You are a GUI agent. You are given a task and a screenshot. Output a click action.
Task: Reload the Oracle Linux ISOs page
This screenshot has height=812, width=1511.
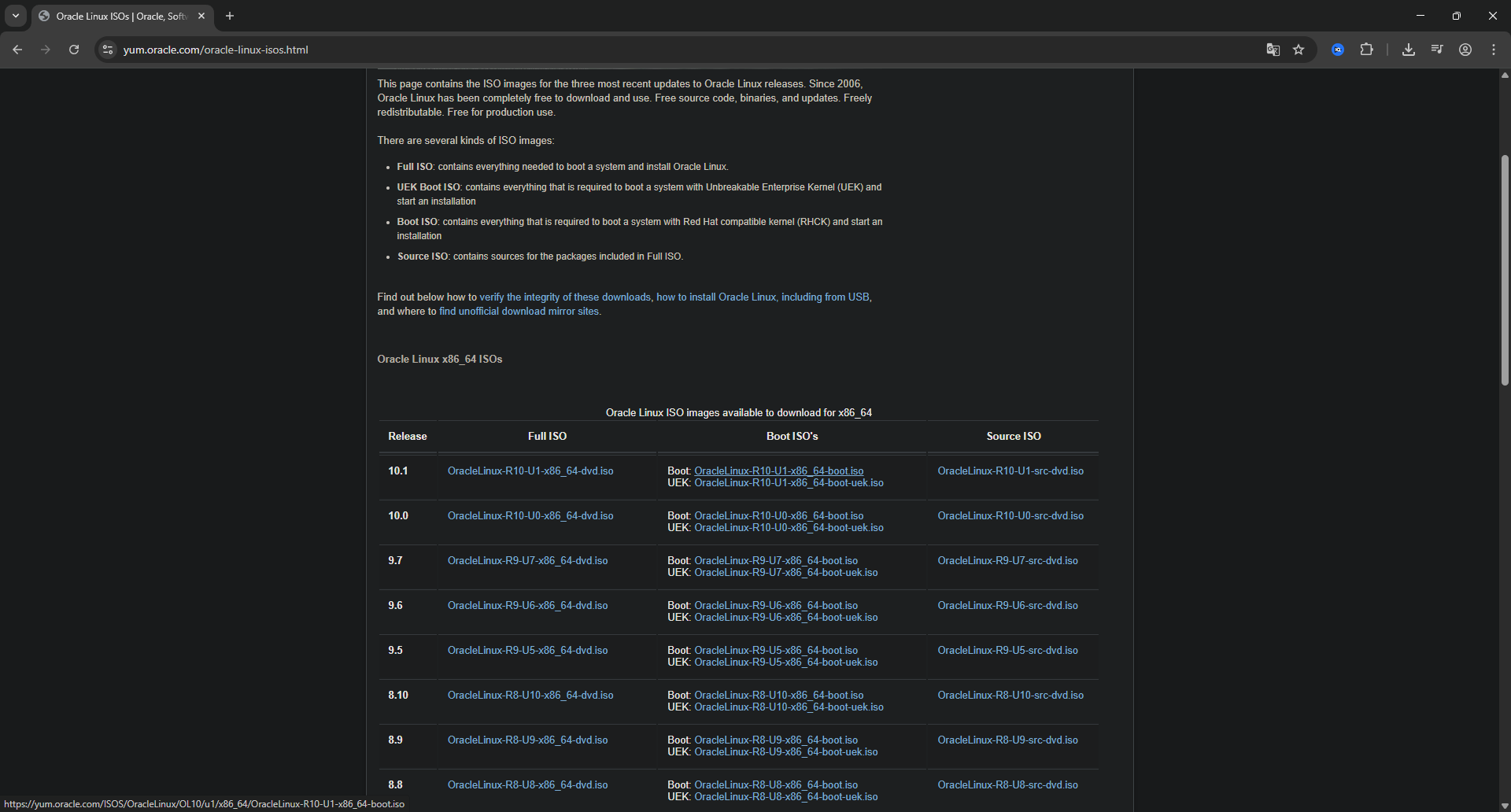click(73, 49)
